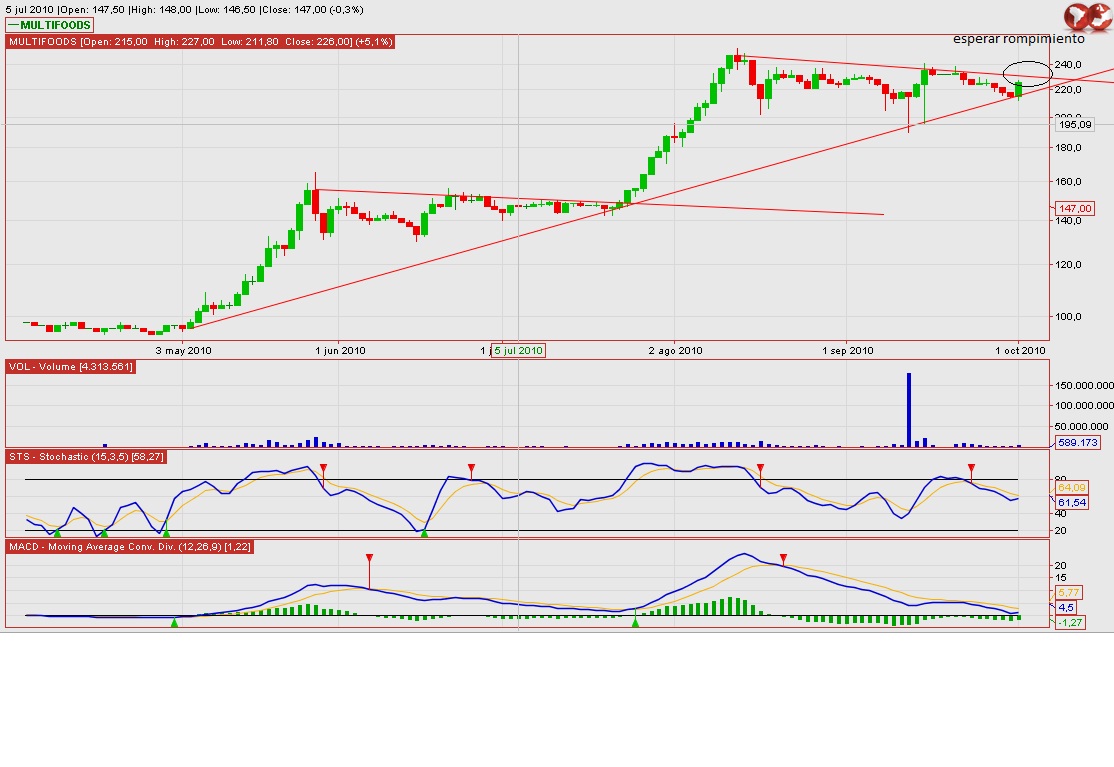1114x767 pixels.
Task: Click the 61,54 Stochastic value label
Action: [1071, 502]
